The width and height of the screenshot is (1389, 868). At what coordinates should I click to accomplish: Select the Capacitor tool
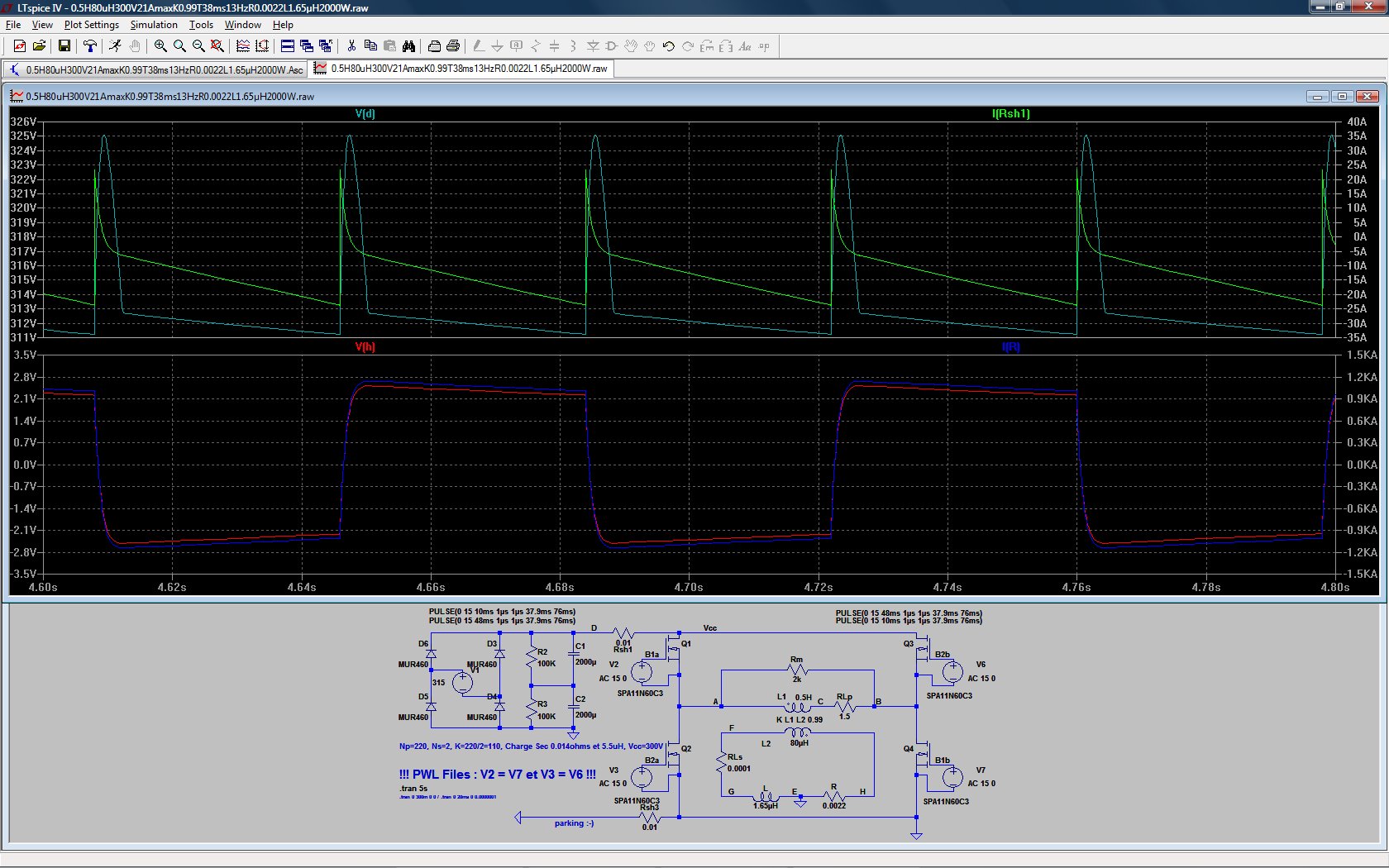pyautogui.click(x=555, y=46)
